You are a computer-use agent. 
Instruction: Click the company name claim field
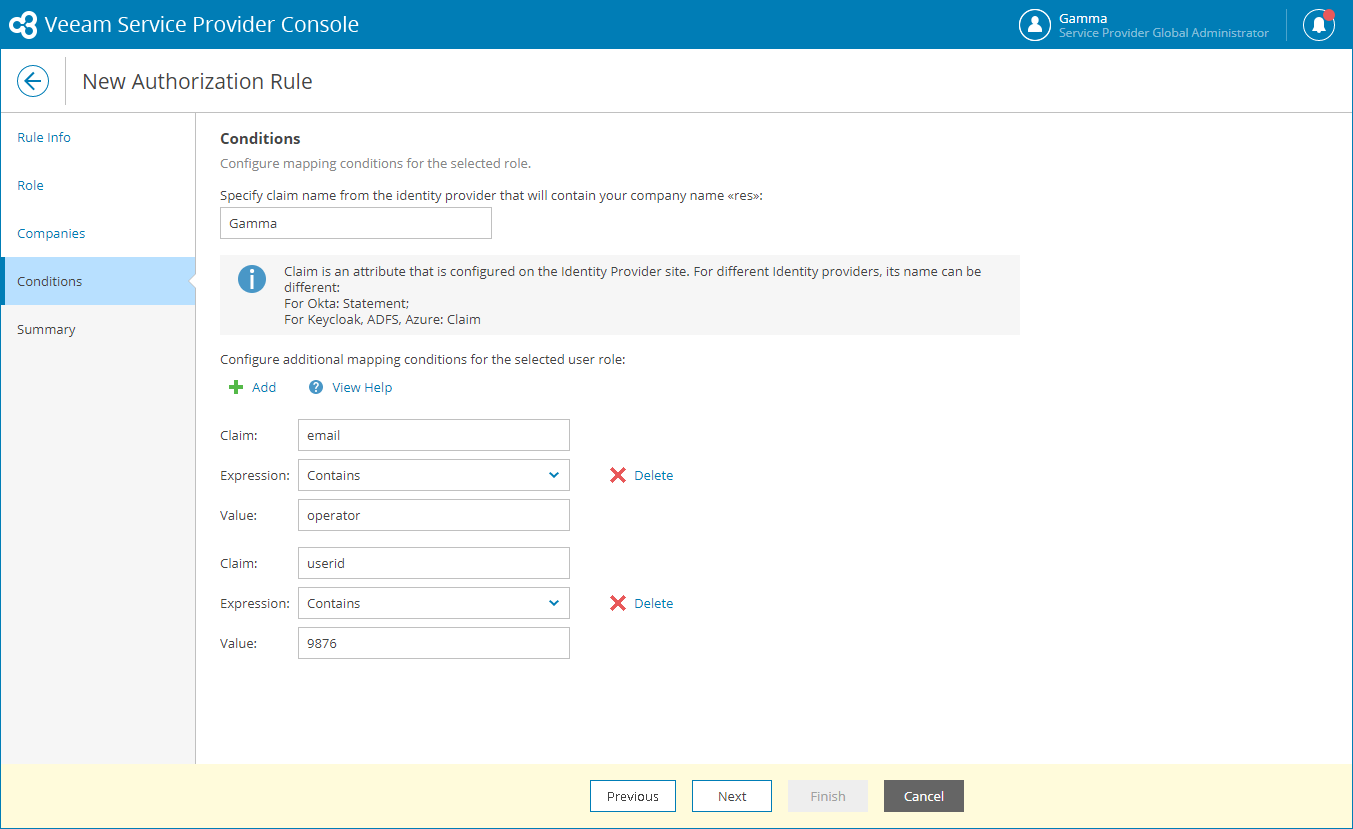355,223
